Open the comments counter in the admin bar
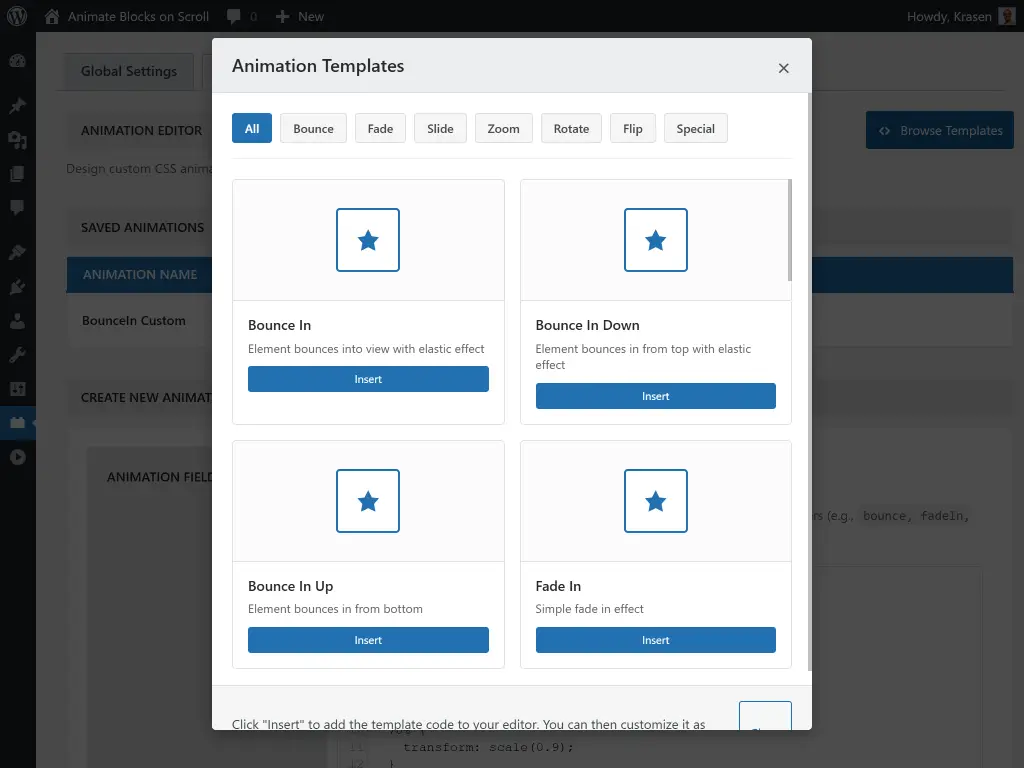1024x768 pixels. (x=240, y=16)
